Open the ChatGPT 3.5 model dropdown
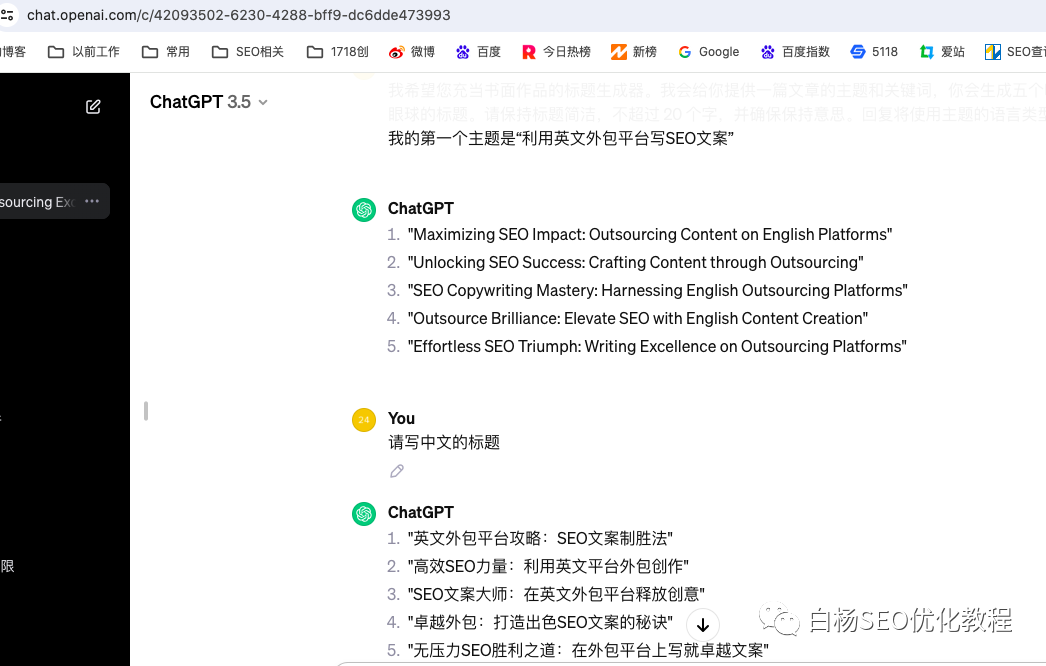1046x666 pixels. coord(208,101)
